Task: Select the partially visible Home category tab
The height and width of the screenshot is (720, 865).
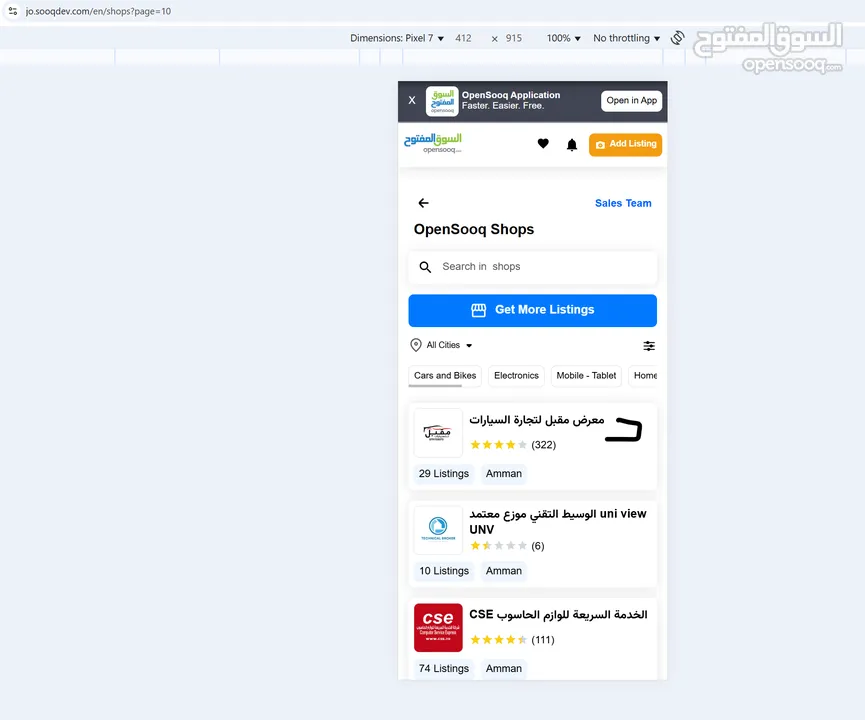Action: tap(644, 376)
